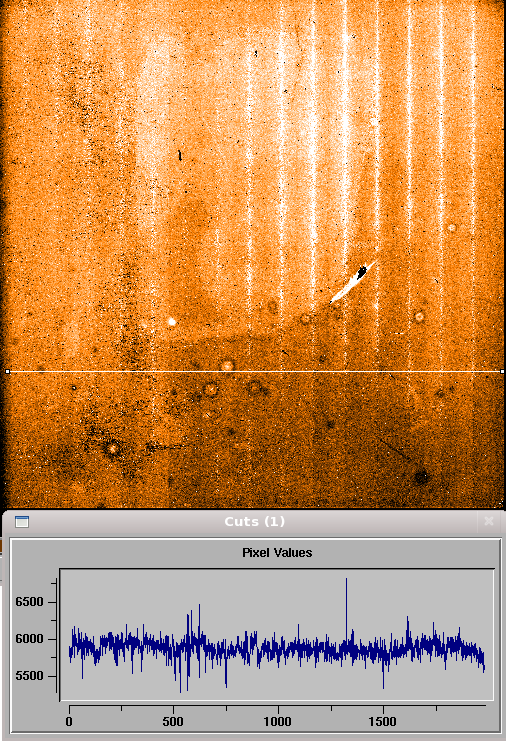Click the 500 label on x-axis
This screenshot has height=741, width=506.
(x=173, y=722)
